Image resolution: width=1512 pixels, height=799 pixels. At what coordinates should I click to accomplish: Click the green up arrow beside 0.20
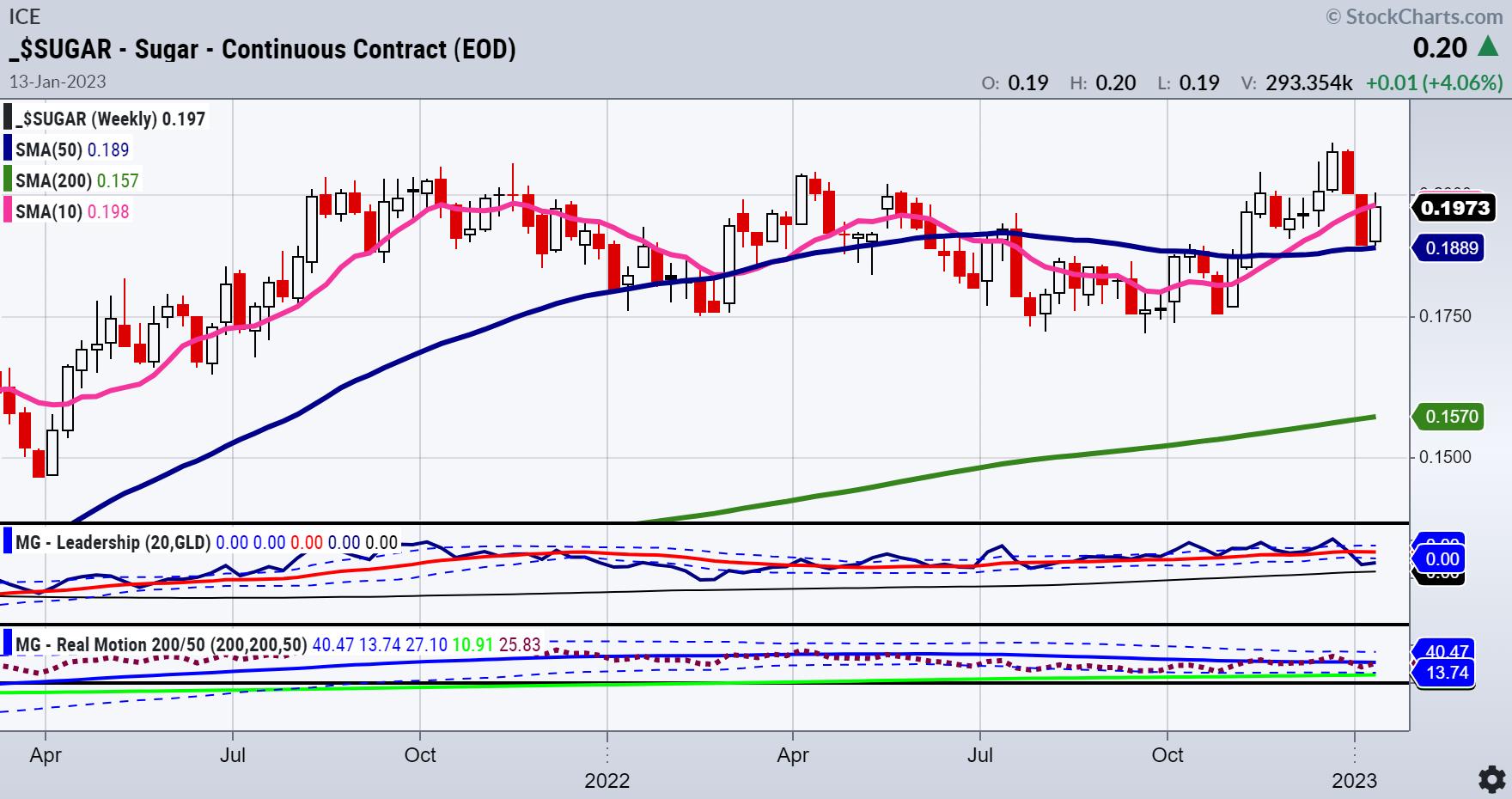point(1489,48)
